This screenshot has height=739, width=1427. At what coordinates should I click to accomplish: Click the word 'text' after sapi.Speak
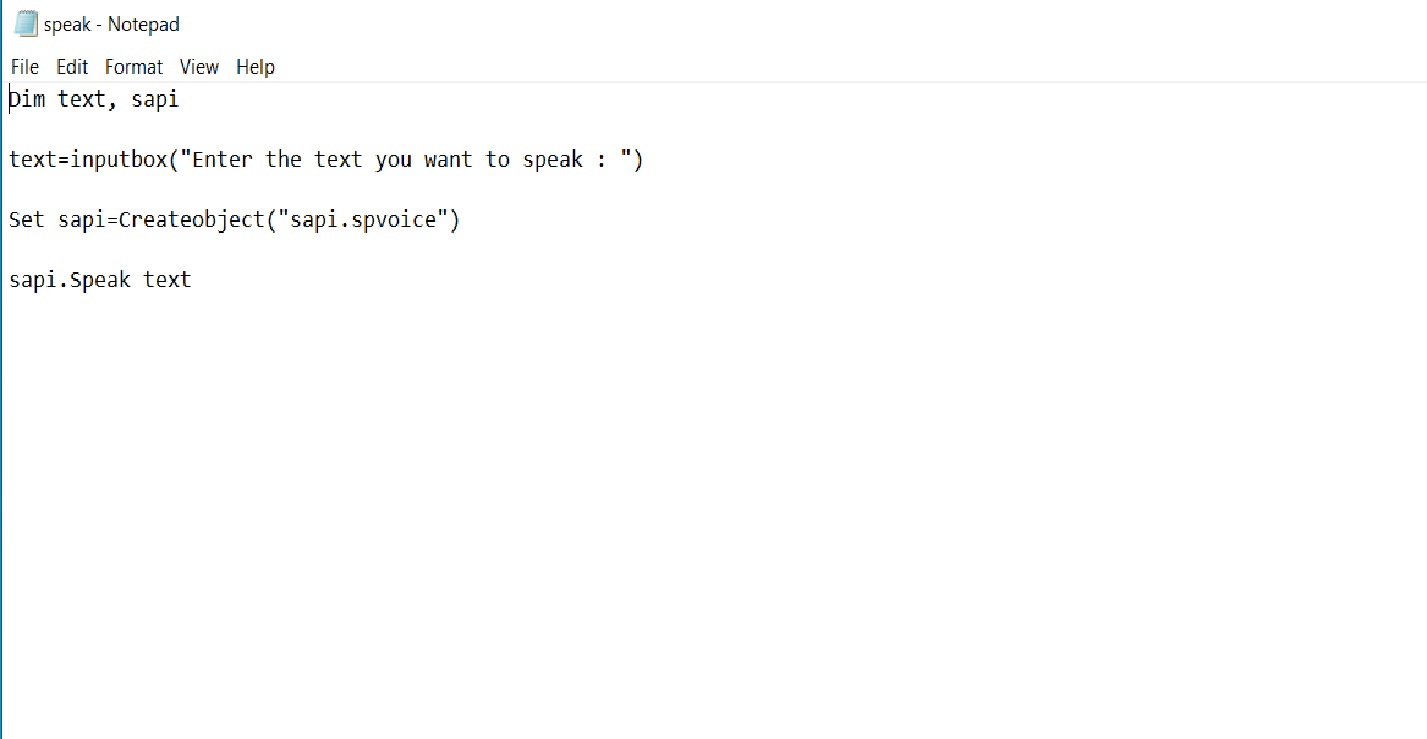[170, 279]
